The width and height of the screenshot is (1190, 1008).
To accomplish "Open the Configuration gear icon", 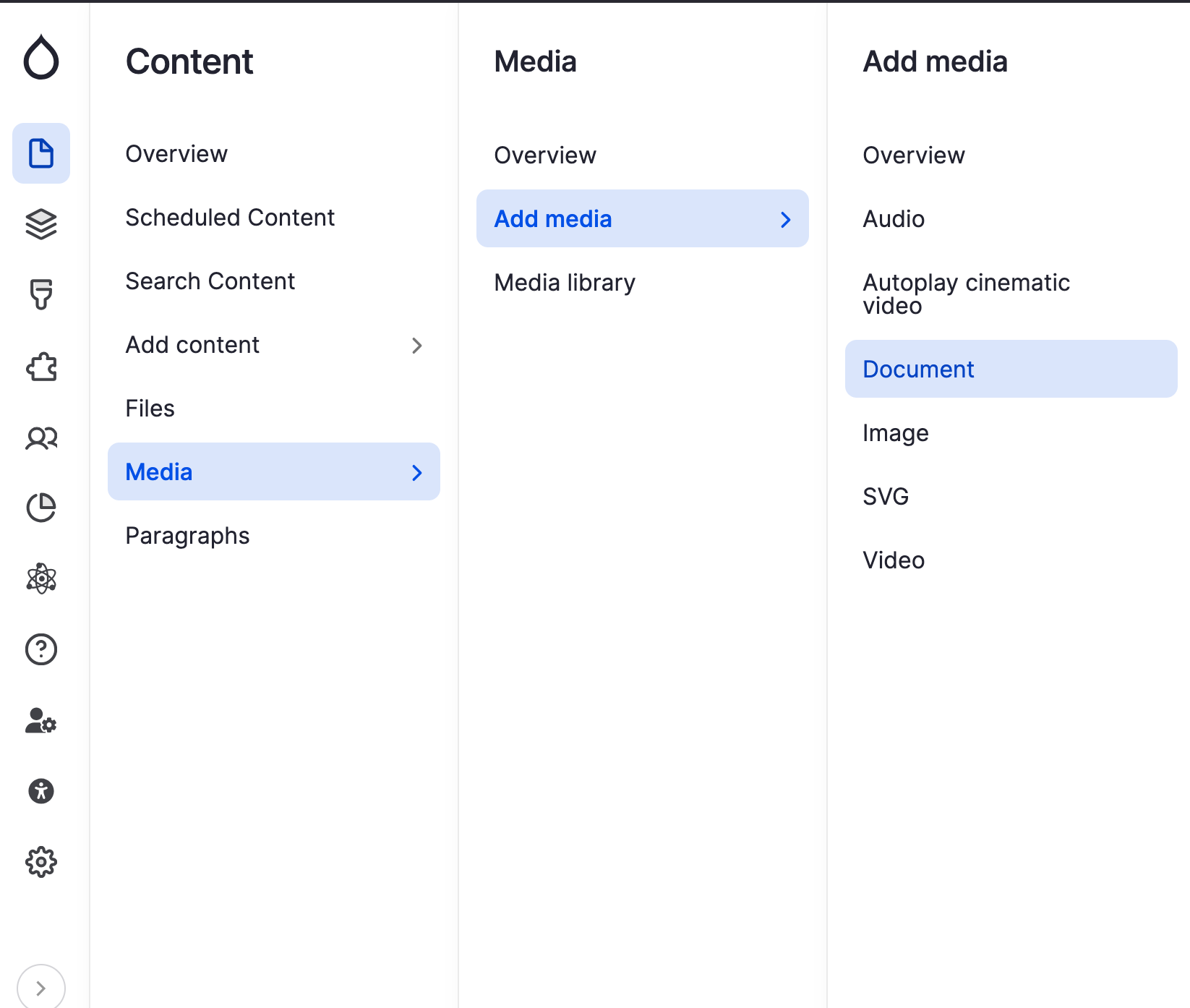I will click(41, 862).
